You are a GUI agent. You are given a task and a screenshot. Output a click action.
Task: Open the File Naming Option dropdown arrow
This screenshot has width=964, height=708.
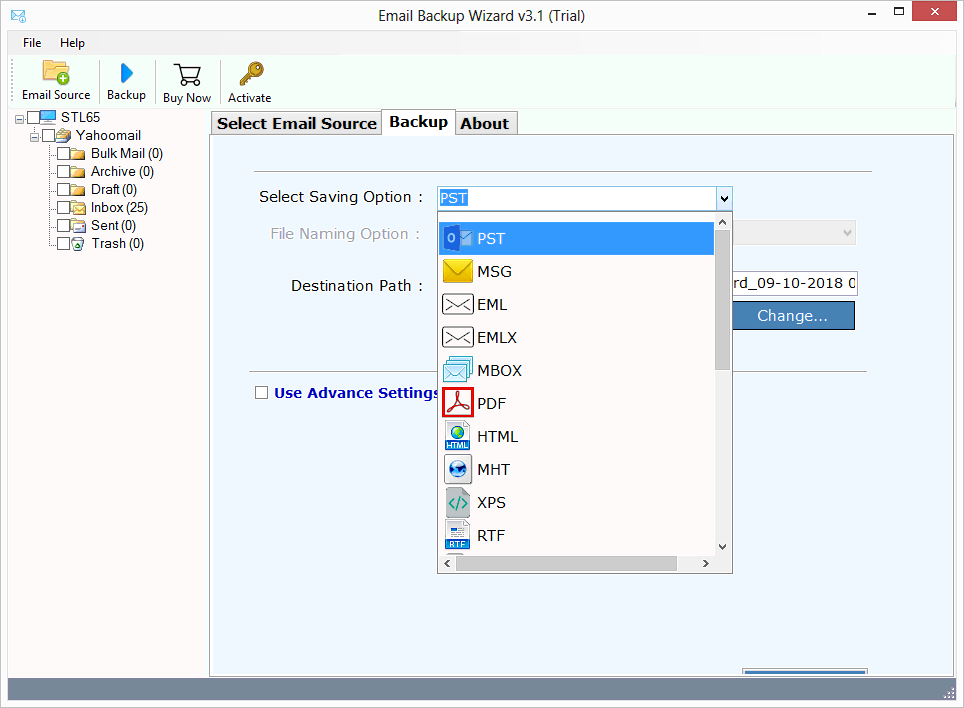[x=847, y=233]
